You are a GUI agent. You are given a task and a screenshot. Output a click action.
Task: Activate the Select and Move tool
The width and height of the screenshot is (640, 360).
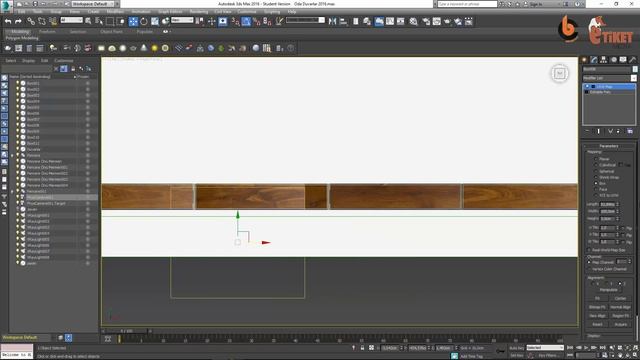click(x=133, y=22)
